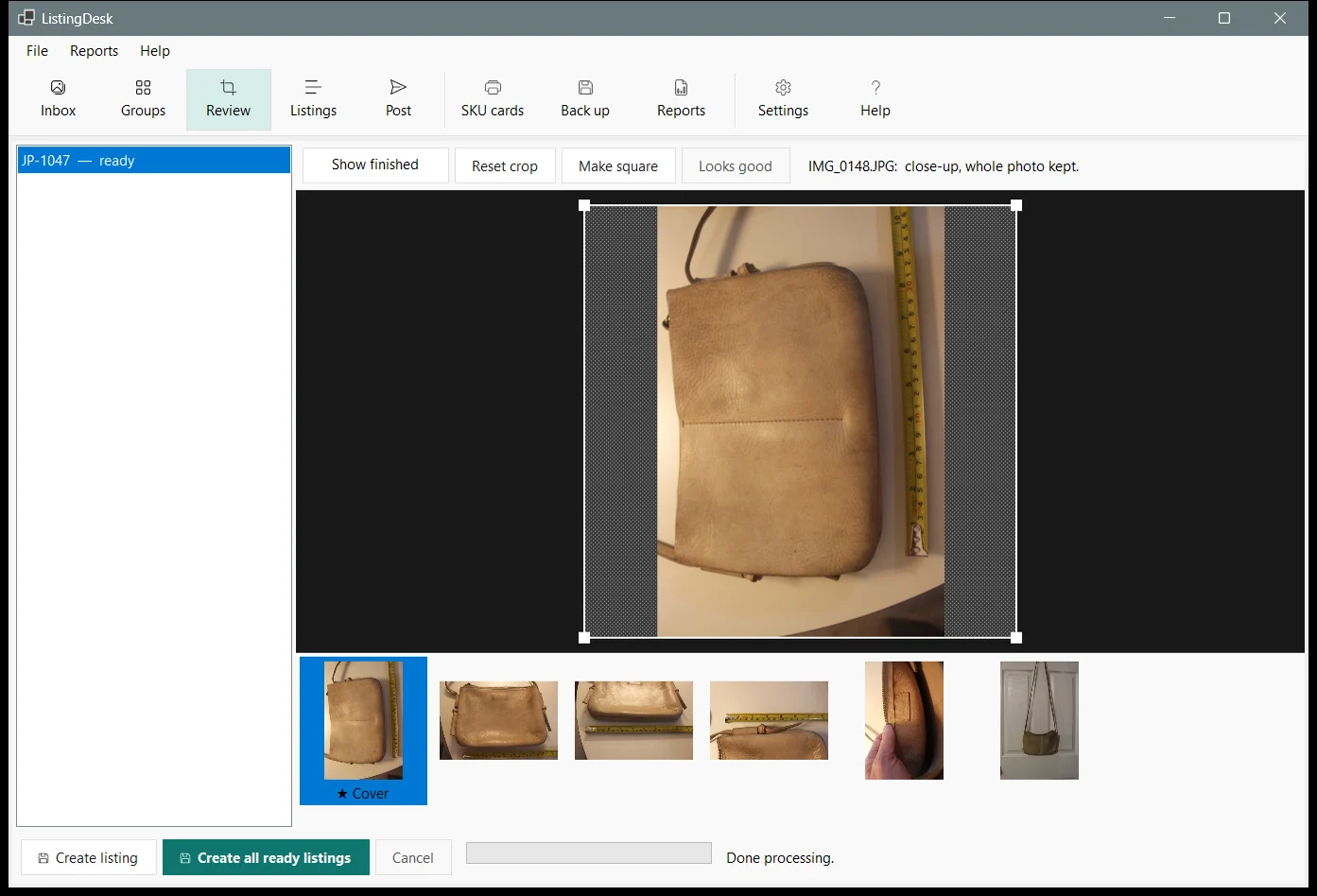Click the bottom-right crop handle
Screen dimensions: 1317x896
(1016, 638)
